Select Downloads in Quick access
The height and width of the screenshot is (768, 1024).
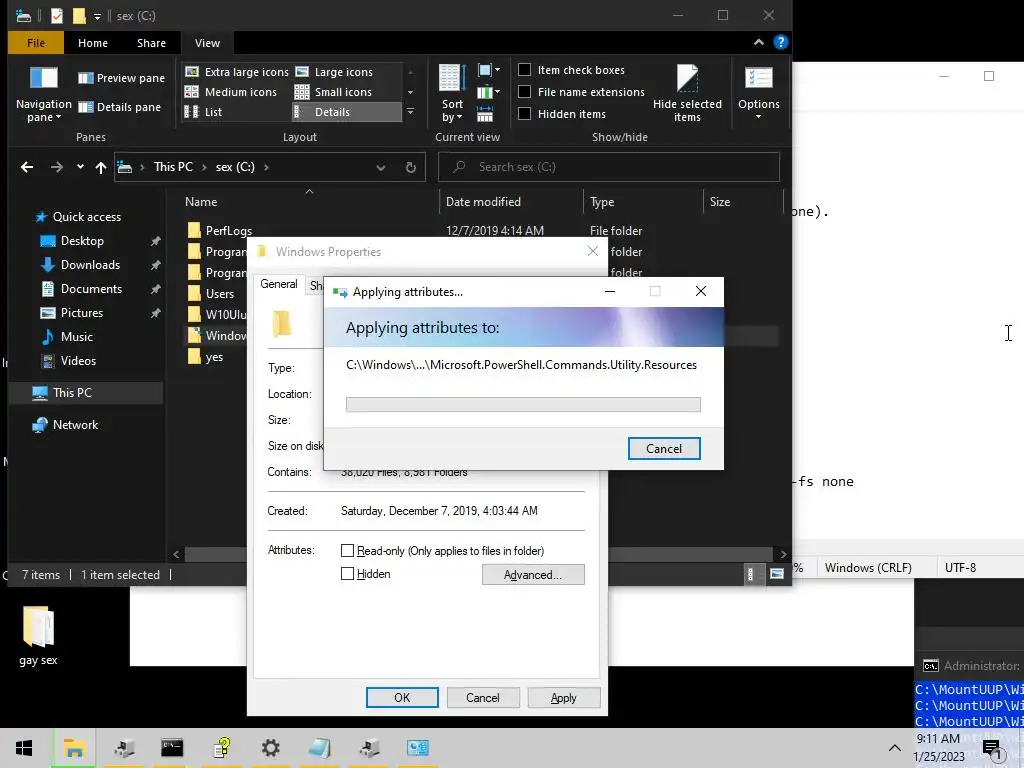coord(90,265)
